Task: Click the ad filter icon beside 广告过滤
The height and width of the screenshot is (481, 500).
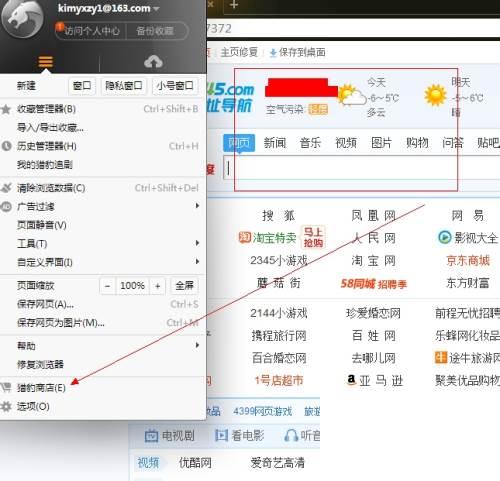Action: pos(6,207)
